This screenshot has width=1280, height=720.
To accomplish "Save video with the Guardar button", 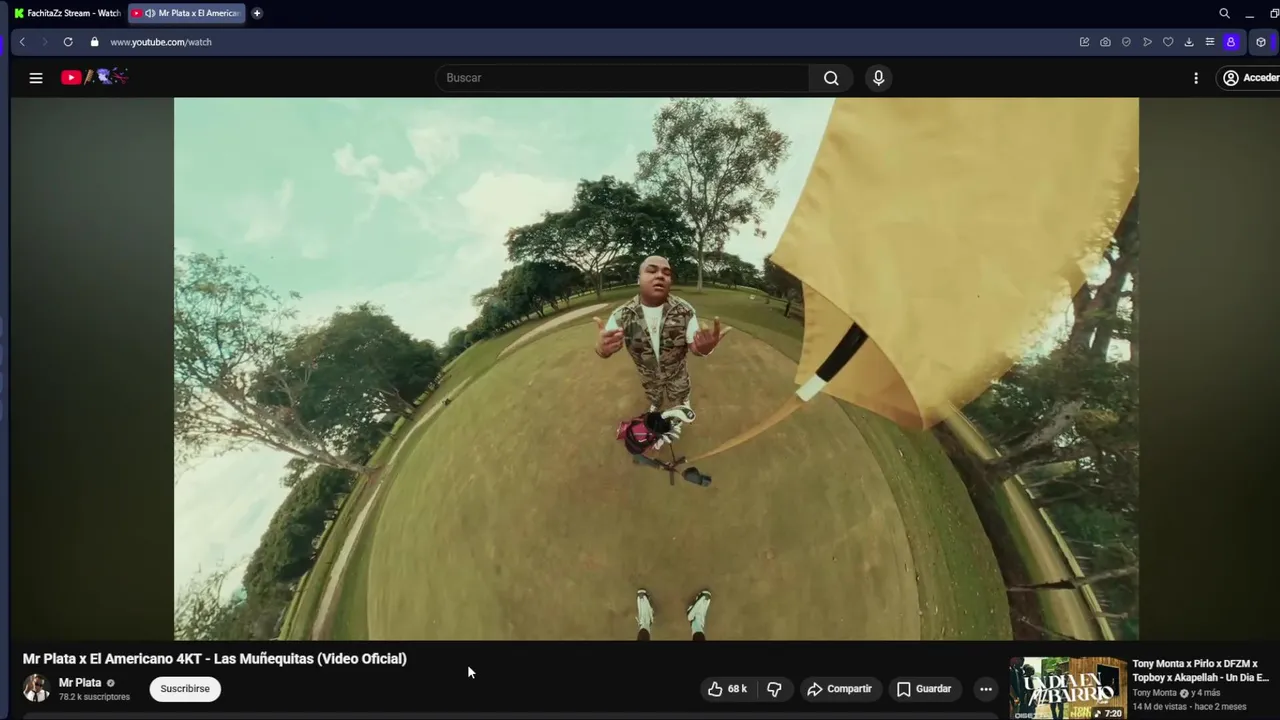I will click(924, 689).
